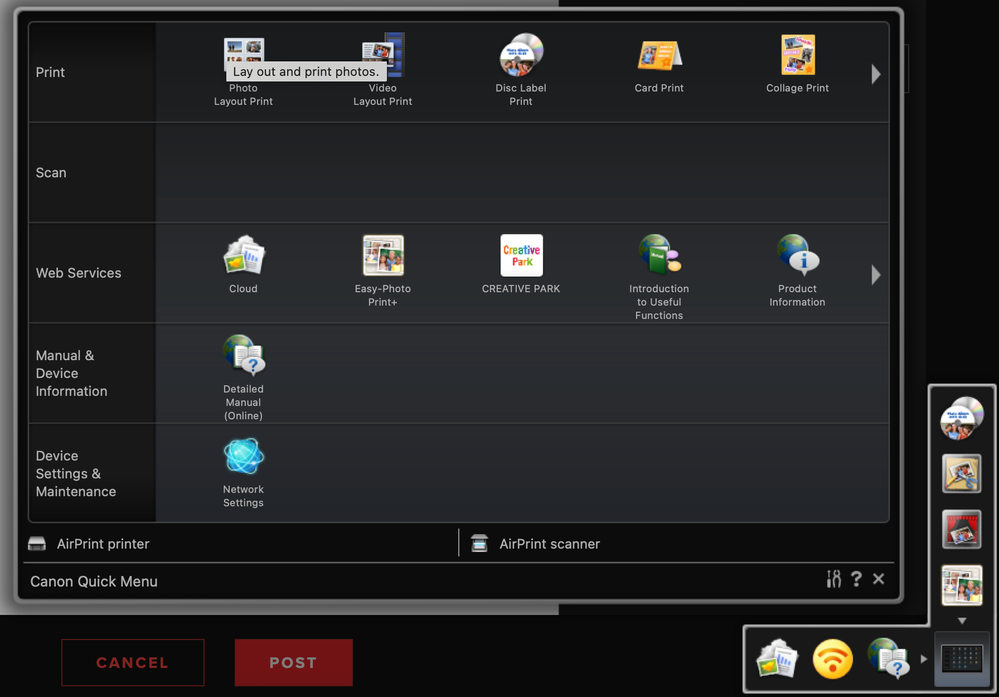Show additional Web Services via the chevron
Viewport: 999px width, 697px height.
coord(875,274)
